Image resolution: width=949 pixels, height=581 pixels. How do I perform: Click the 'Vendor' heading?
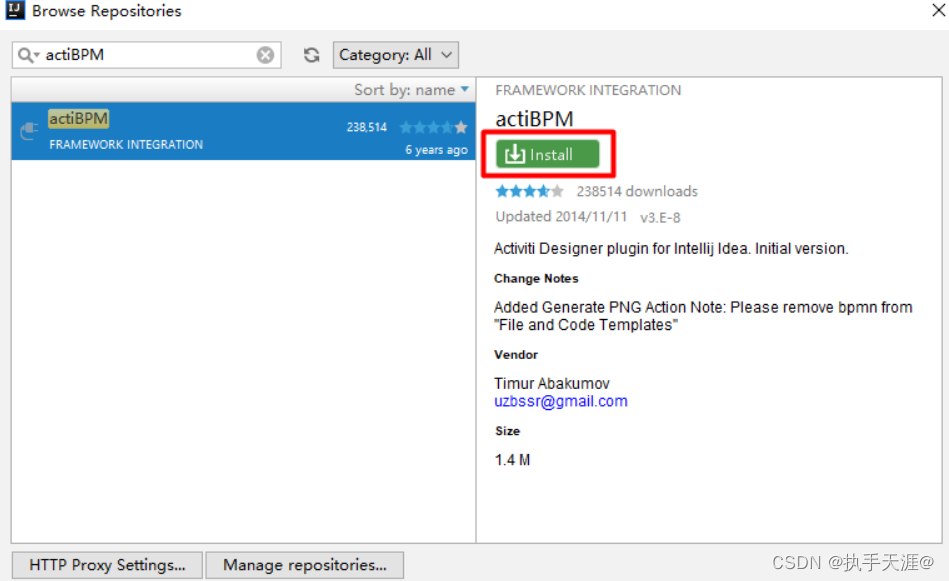(x=516, y=355)
